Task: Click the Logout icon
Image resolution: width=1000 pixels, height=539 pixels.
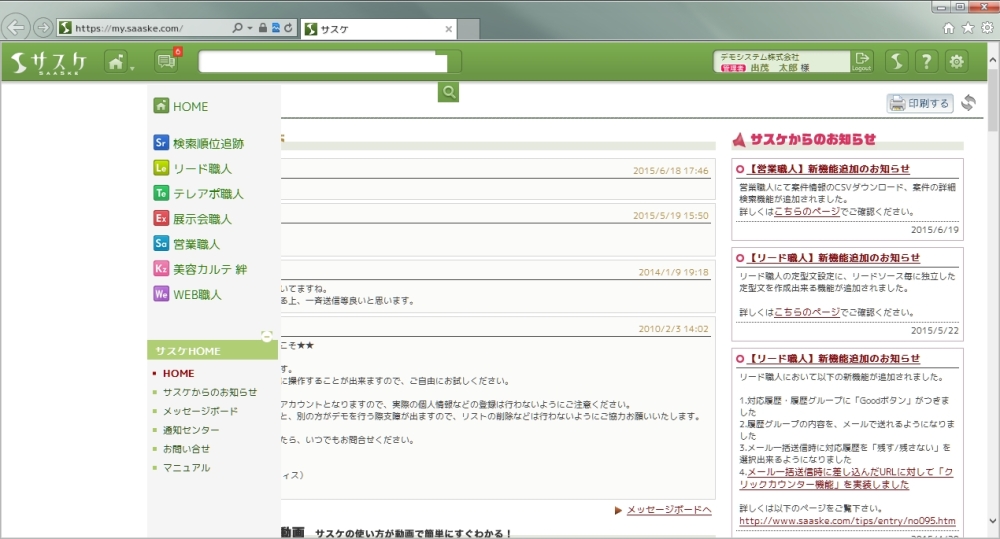Action: click(x=862, y=62)
